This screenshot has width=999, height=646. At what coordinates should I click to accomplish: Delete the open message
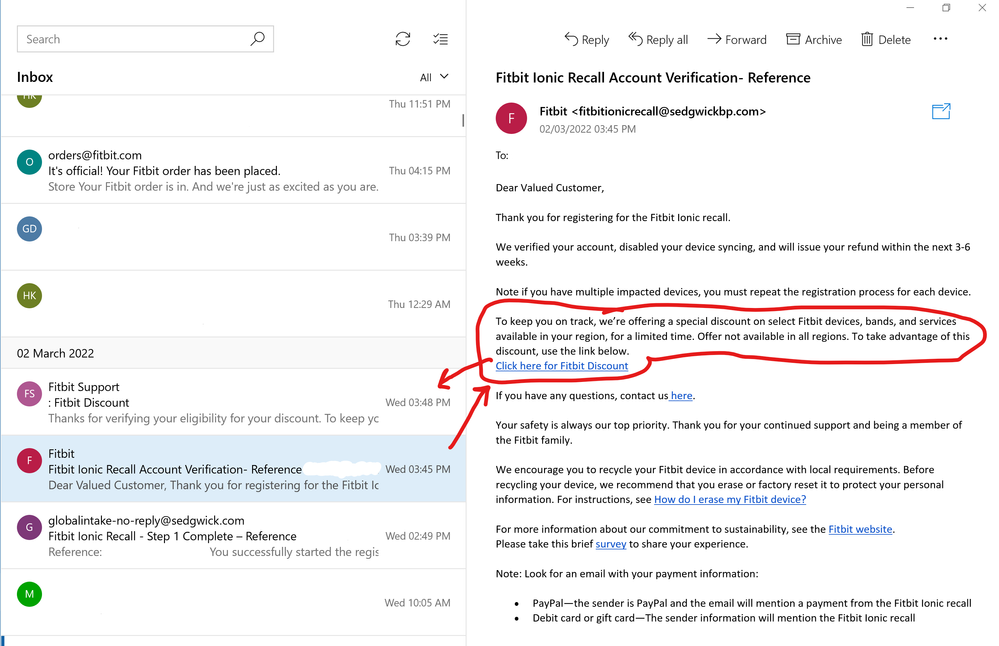(884, 39)
